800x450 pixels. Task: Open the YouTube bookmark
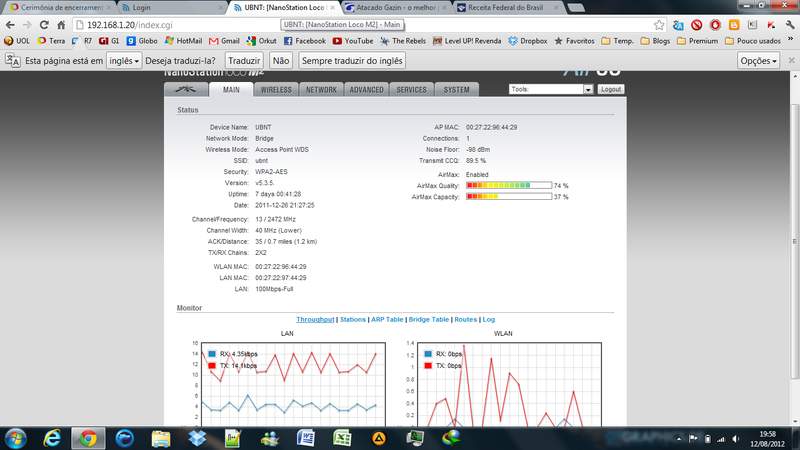tap(352, 41)
